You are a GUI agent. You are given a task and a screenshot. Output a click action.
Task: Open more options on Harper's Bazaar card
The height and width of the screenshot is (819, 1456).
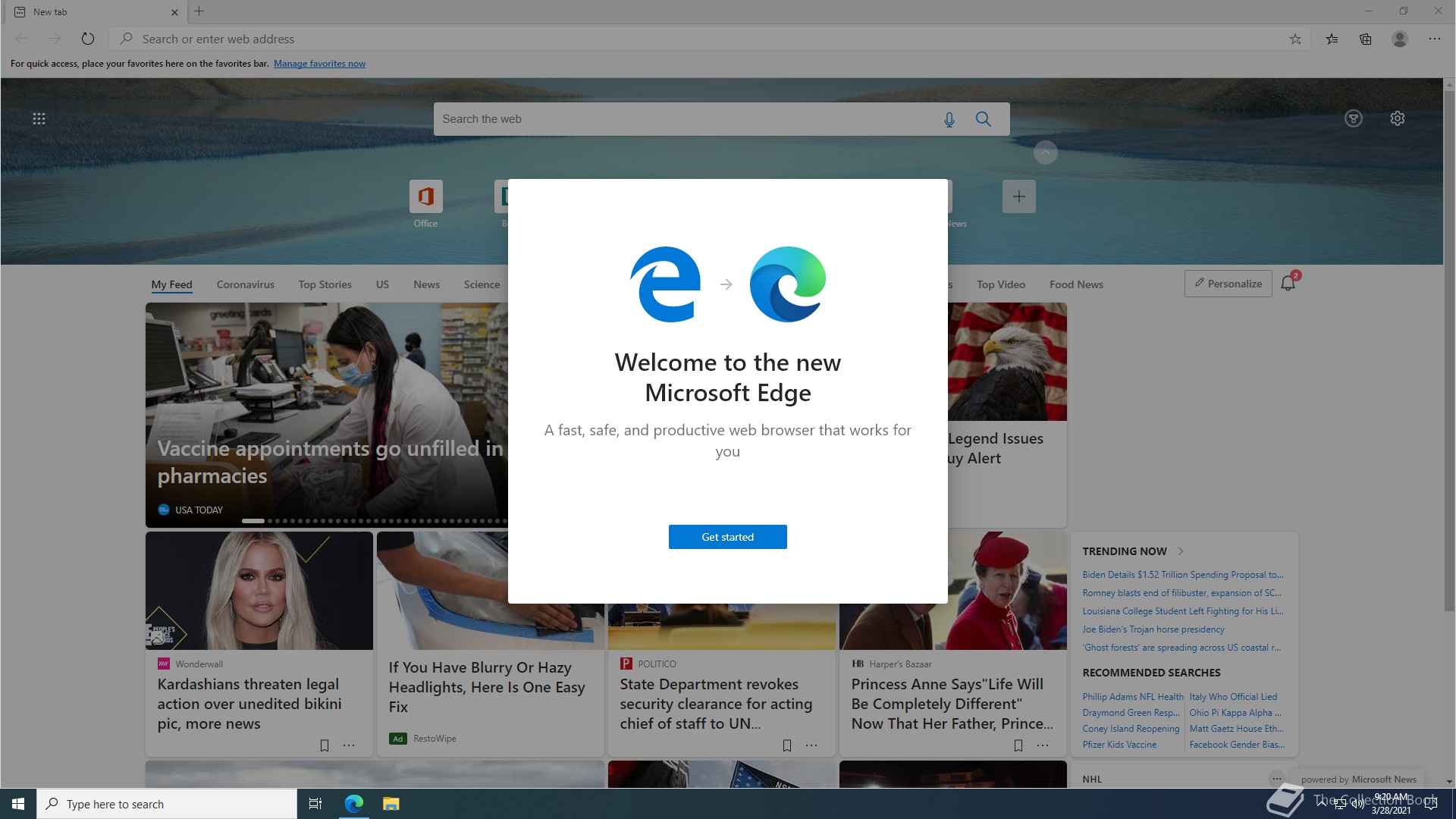click(1043, 745)
